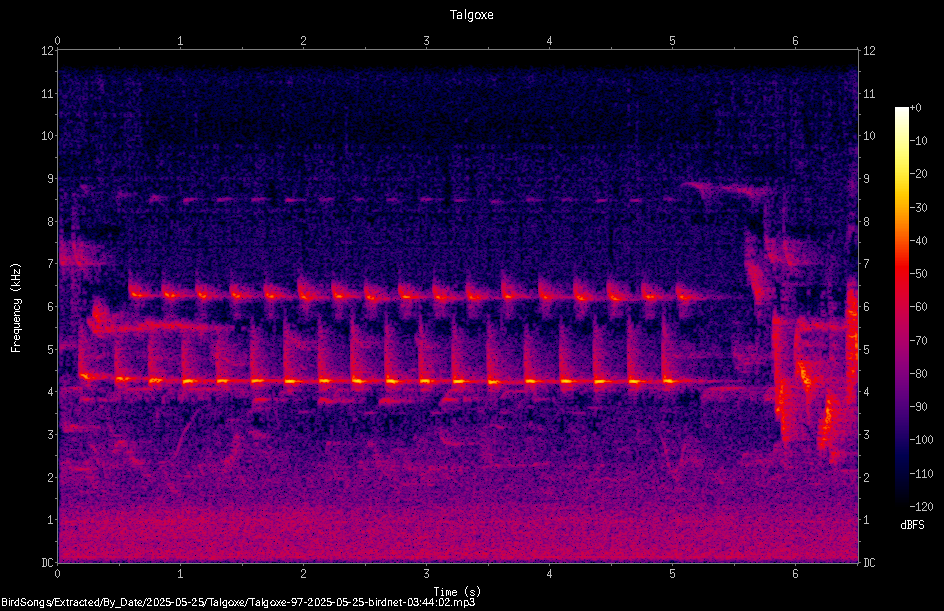Click the -120 label at the bottom of the color scale
This screenshot has width=944, height=611.
(921, 506)
